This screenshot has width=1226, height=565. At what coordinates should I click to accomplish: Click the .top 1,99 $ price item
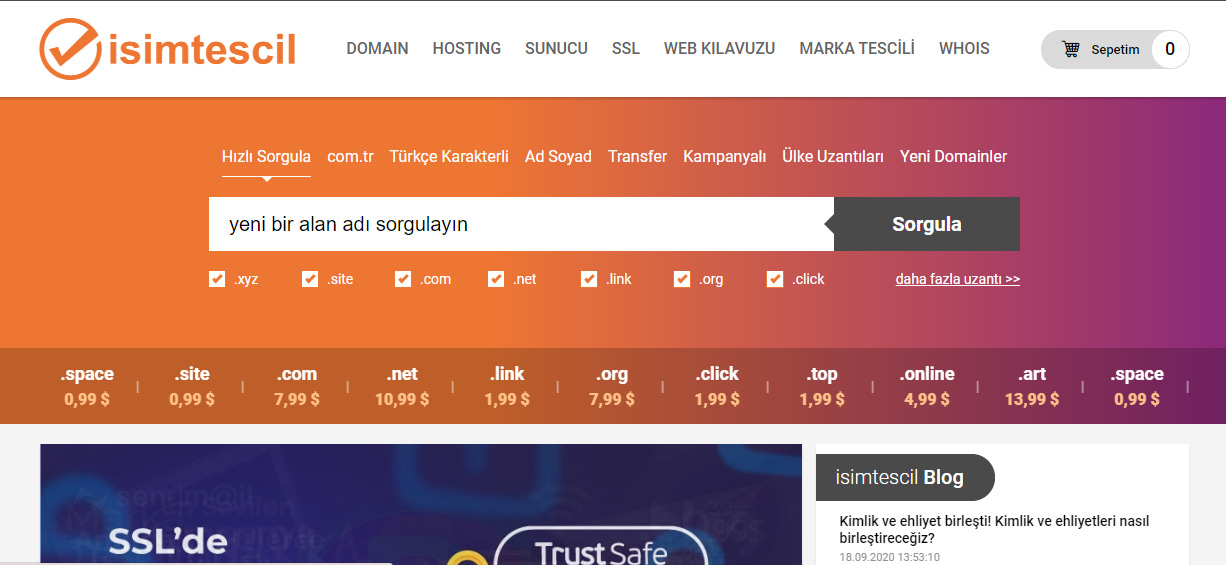pos(822,386)
